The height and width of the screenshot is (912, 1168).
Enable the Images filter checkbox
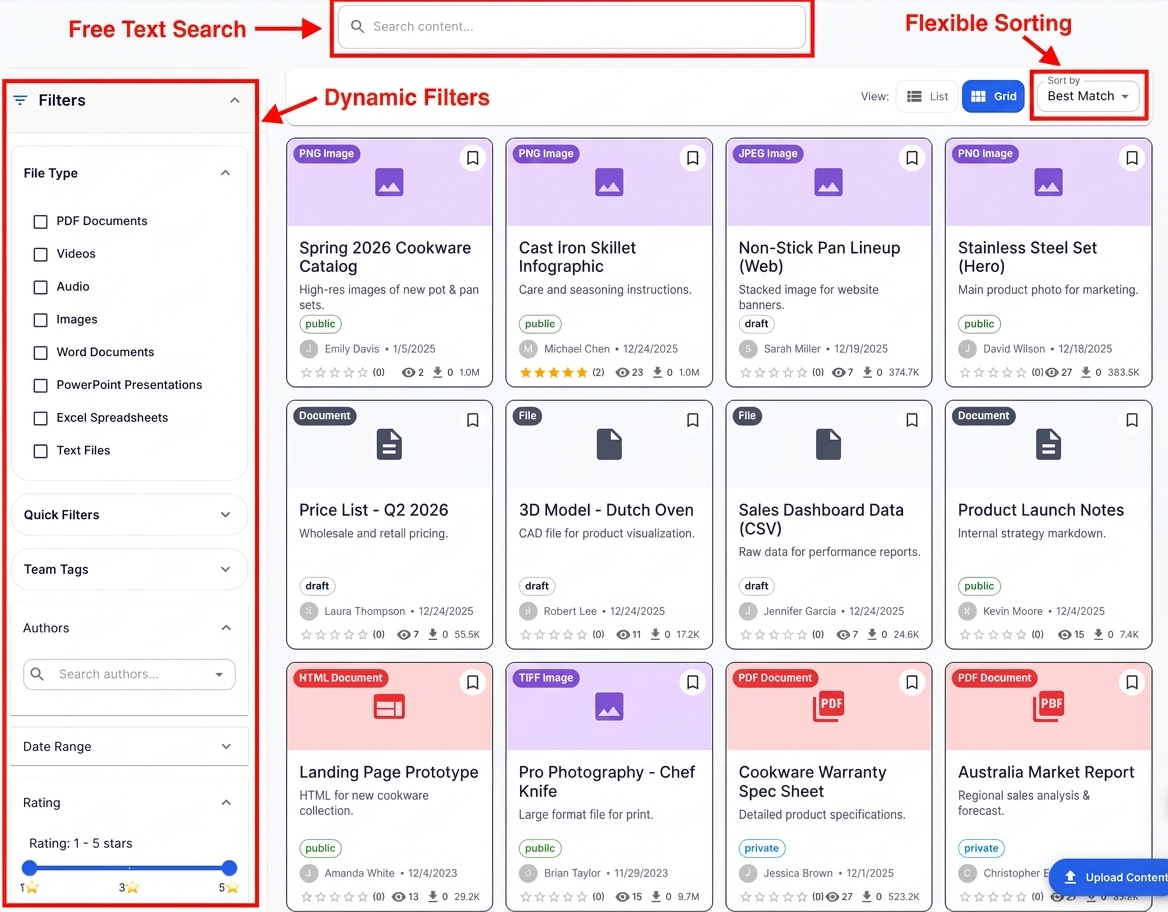(x=40, y=319)
